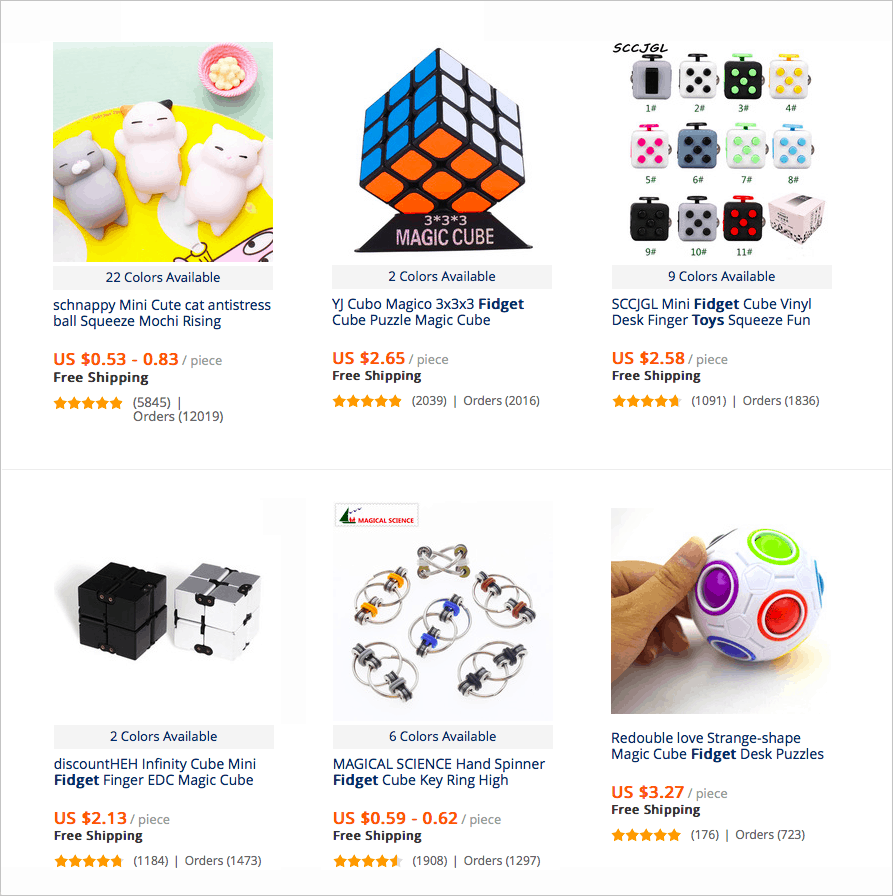Click the 6 Colors Available bar
Screen dimensions: 893x896
click(443, 737)
